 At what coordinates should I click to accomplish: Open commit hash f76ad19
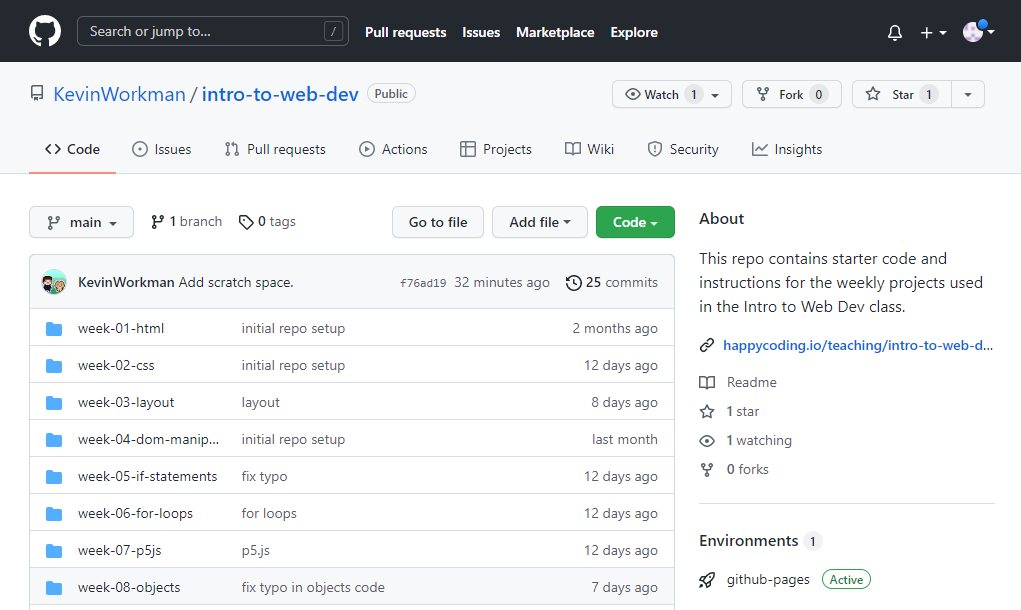[423, 283]
